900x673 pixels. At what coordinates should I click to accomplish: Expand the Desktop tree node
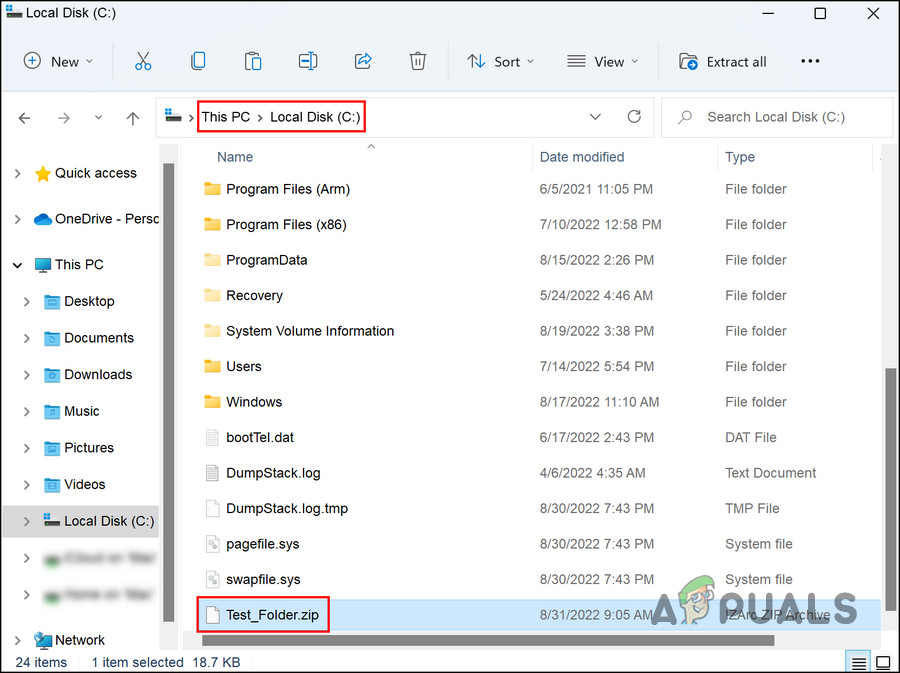pos(26,301)
